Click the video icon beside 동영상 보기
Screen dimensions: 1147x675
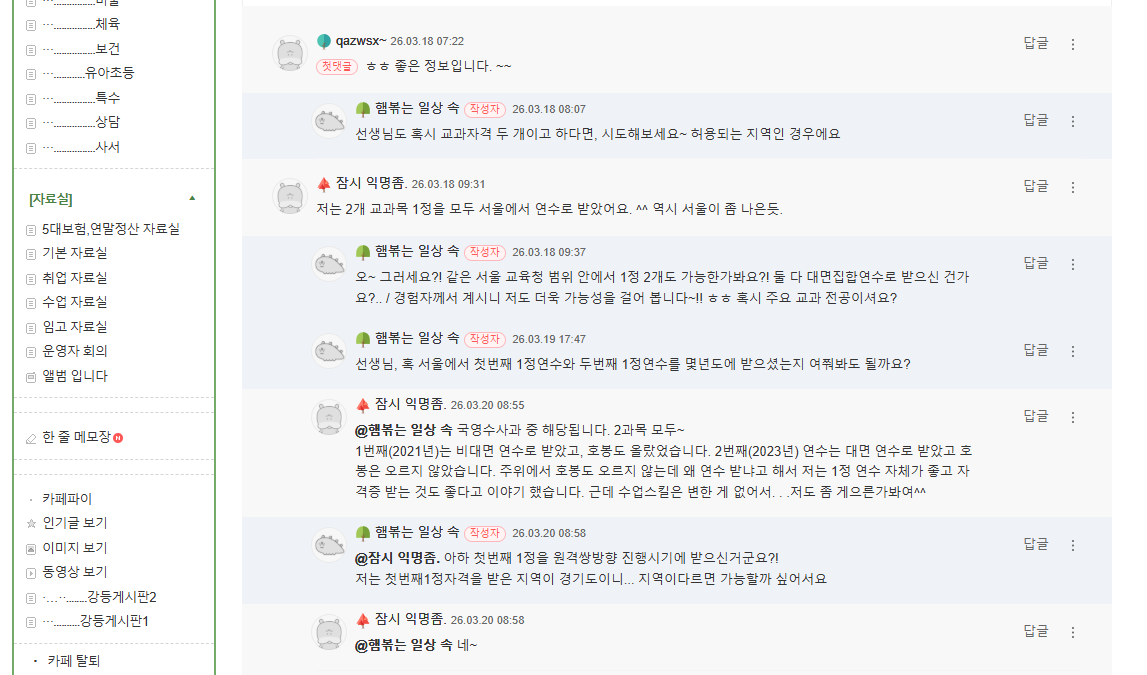[x=31, y=572]
